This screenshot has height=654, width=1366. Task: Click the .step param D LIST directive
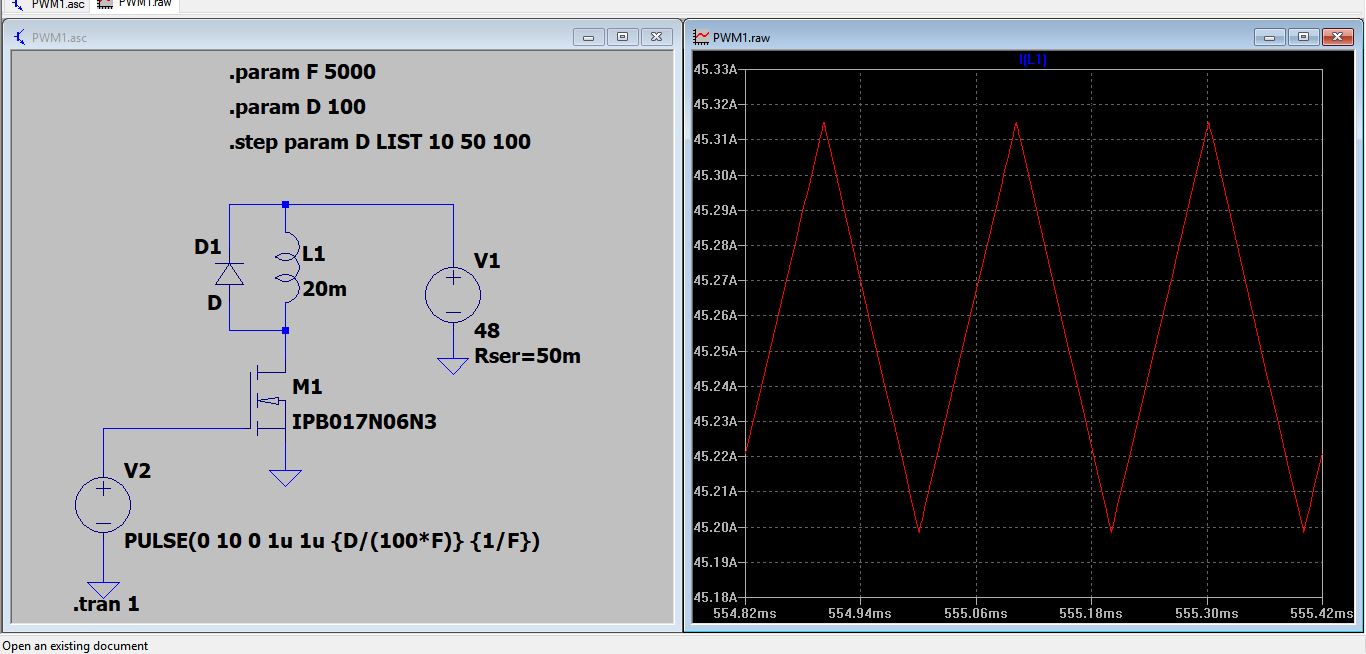379,142
